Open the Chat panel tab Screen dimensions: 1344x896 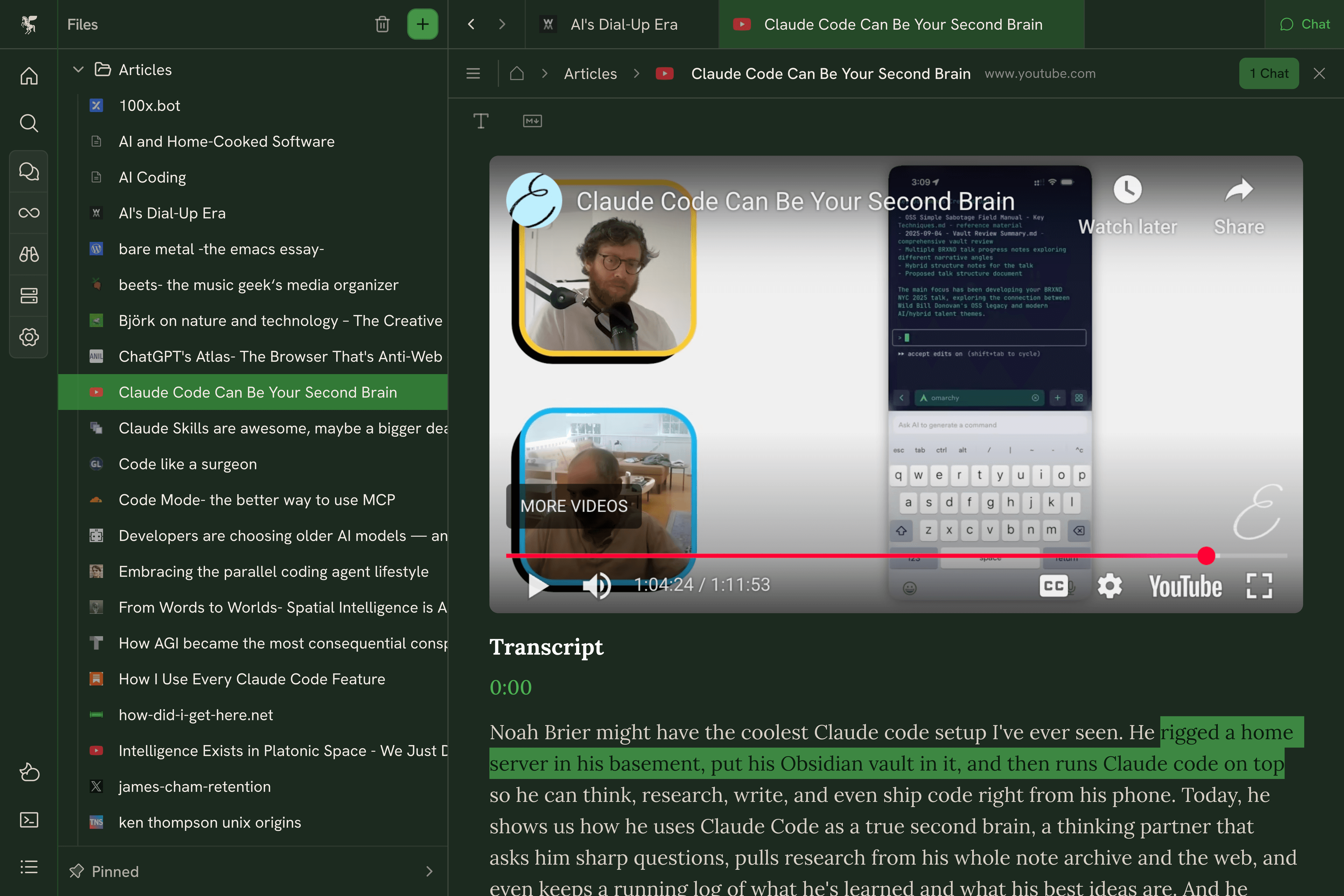[x=1305, y=24]
